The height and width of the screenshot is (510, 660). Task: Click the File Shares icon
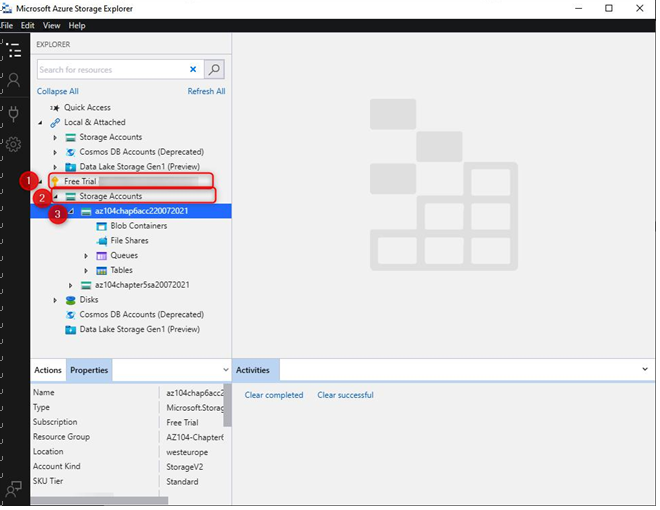[101, 241]
